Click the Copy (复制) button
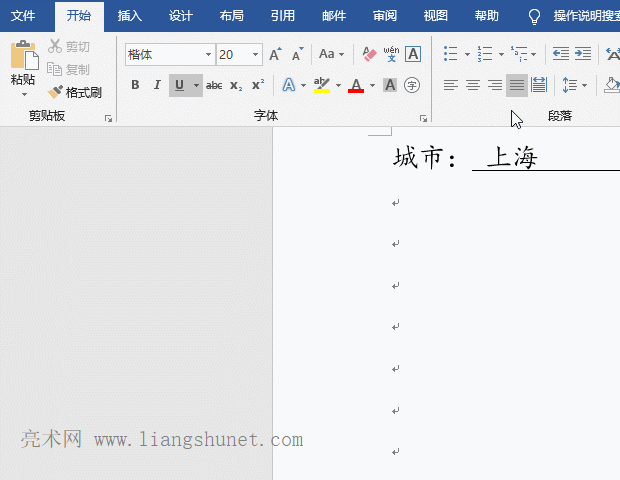 pyautogui.click(x=69, y=69)
